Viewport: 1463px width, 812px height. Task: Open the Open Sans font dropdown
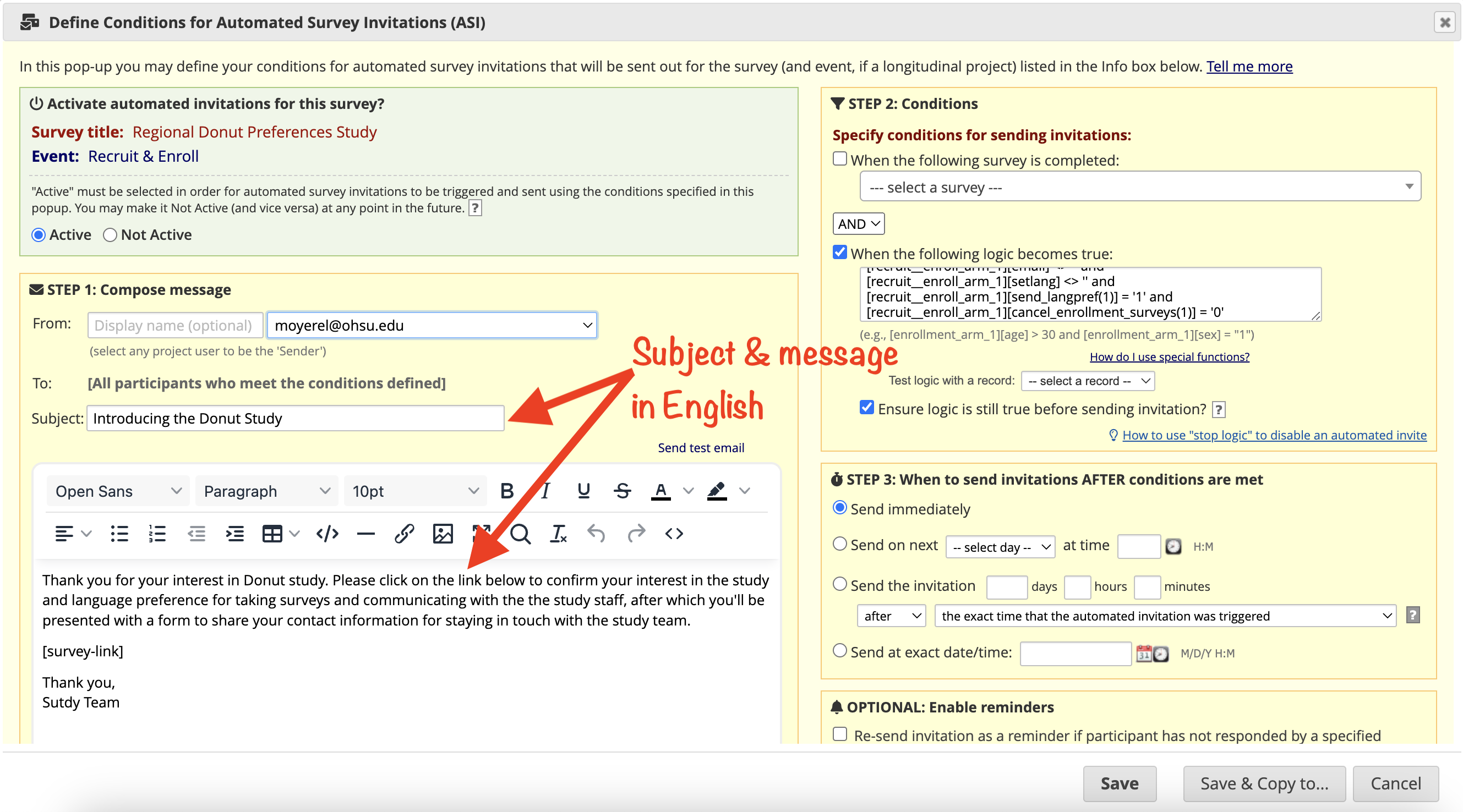[118, 491]
